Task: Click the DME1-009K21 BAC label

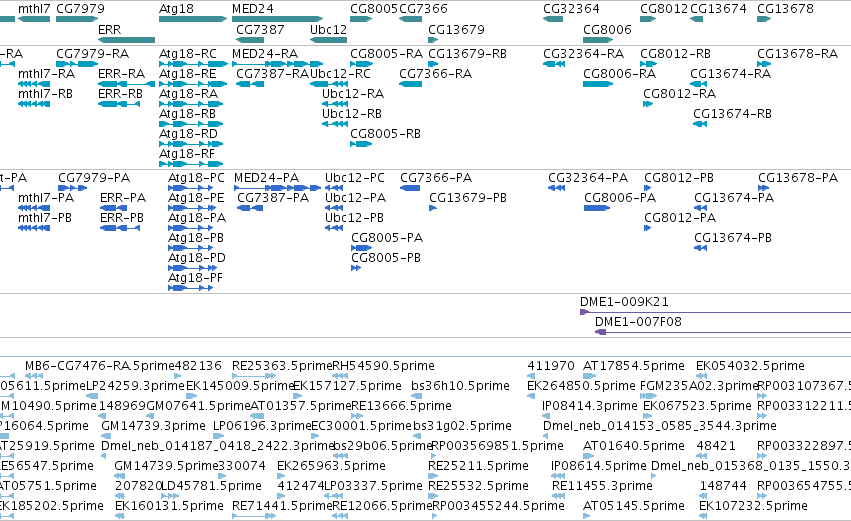Action: coord(625,302)
